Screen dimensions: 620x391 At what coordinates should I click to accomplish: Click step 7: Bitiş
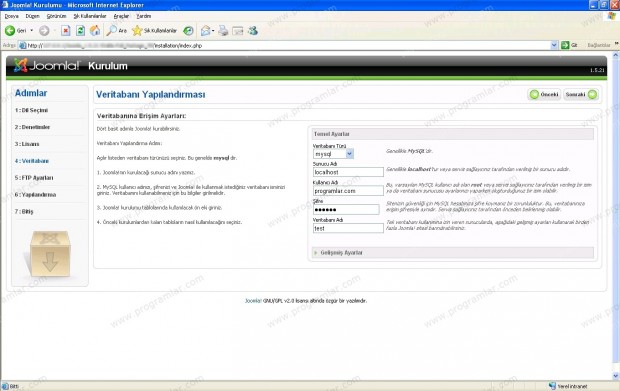pos(24,212)
